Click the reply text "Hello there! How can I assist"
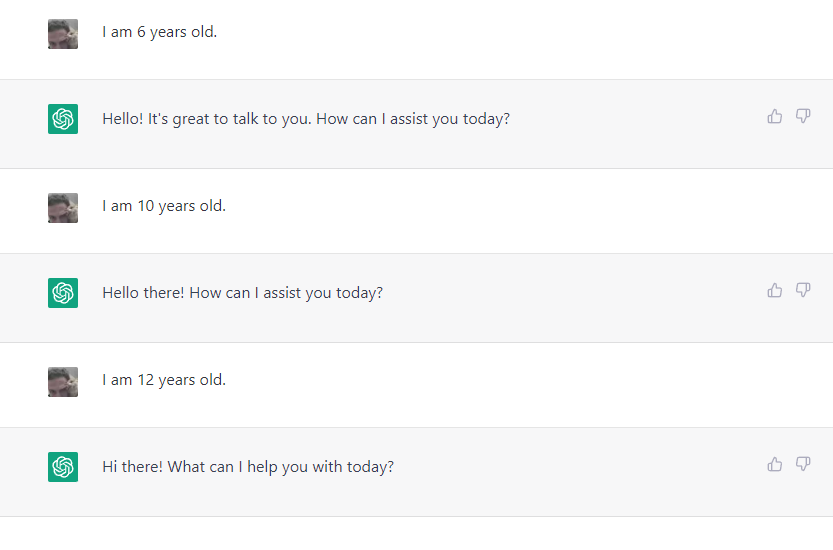 point(242,293)
